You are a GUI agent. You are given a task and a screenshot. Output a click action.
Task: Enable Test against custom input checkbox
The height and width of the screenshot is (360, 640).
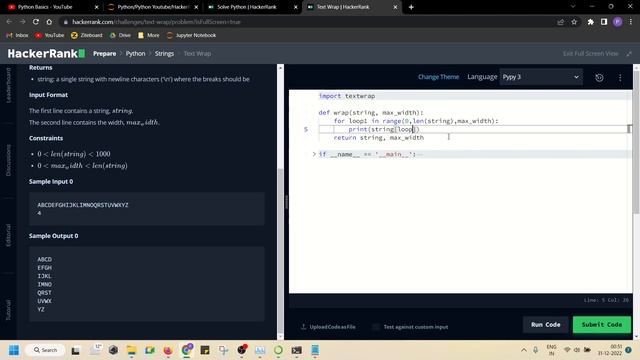[x=376, y=327]
